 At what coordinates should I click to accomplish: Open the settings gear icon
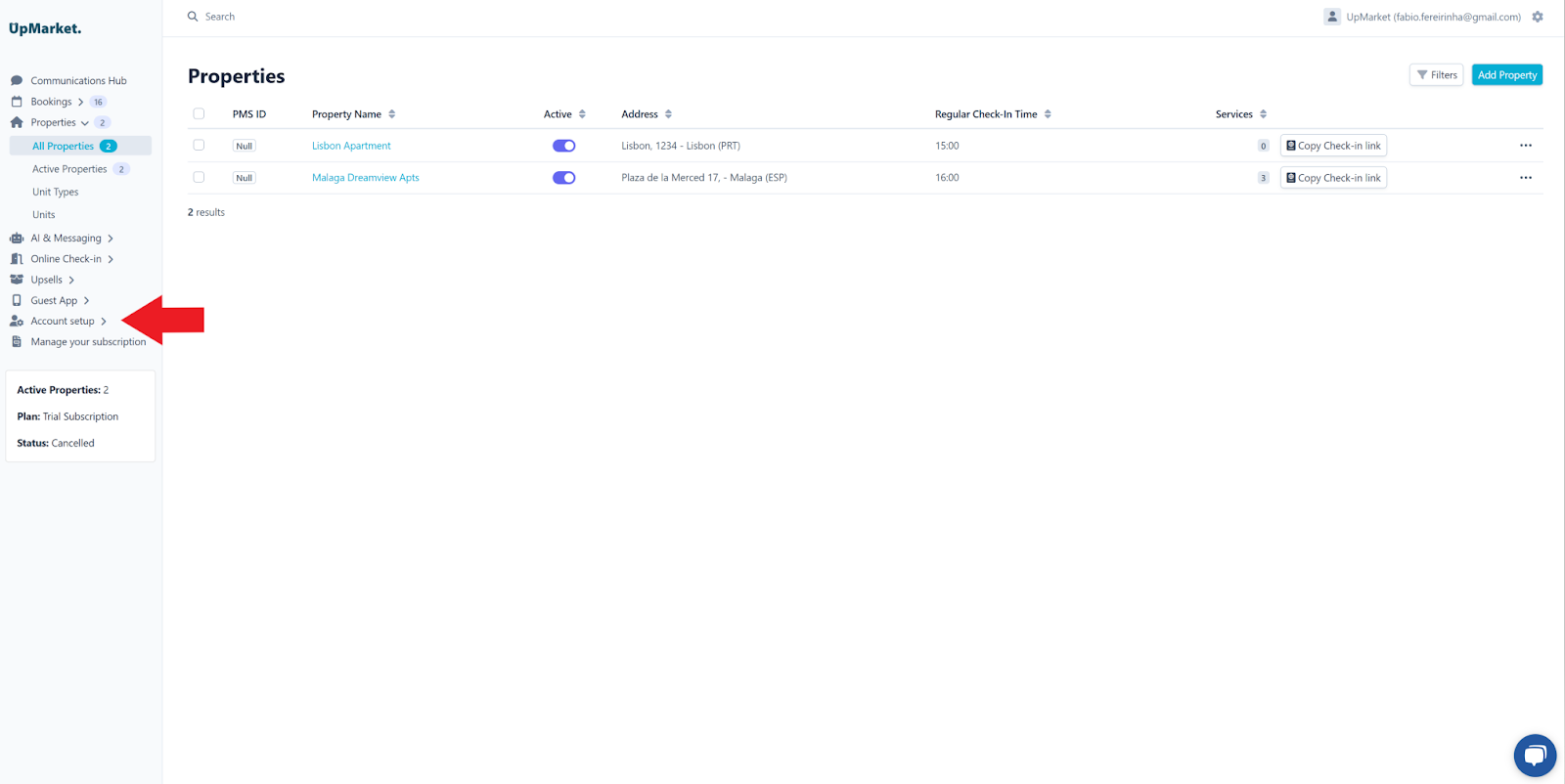tap(1538, 17)
